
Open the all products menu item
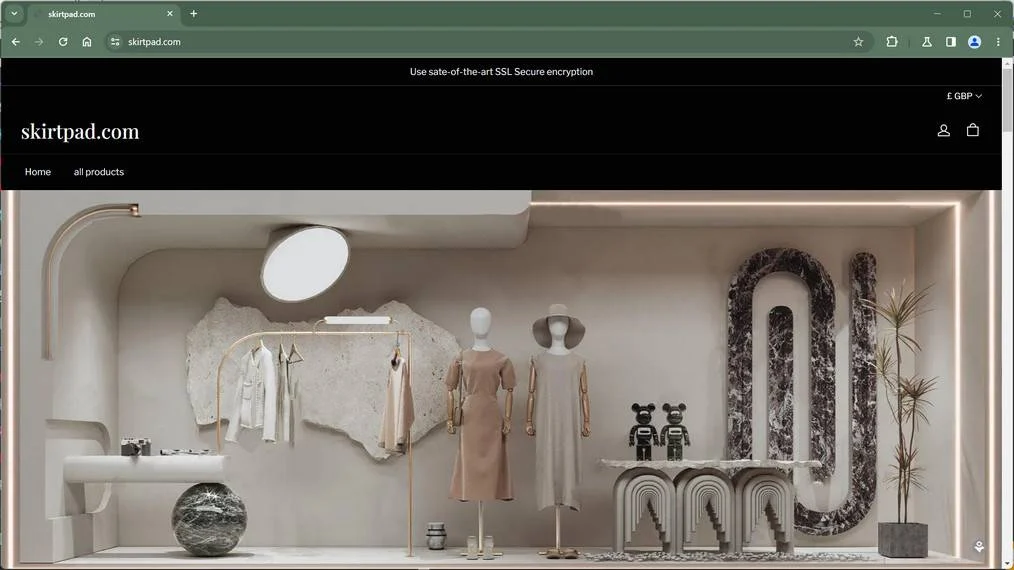[x=99, y=172]
